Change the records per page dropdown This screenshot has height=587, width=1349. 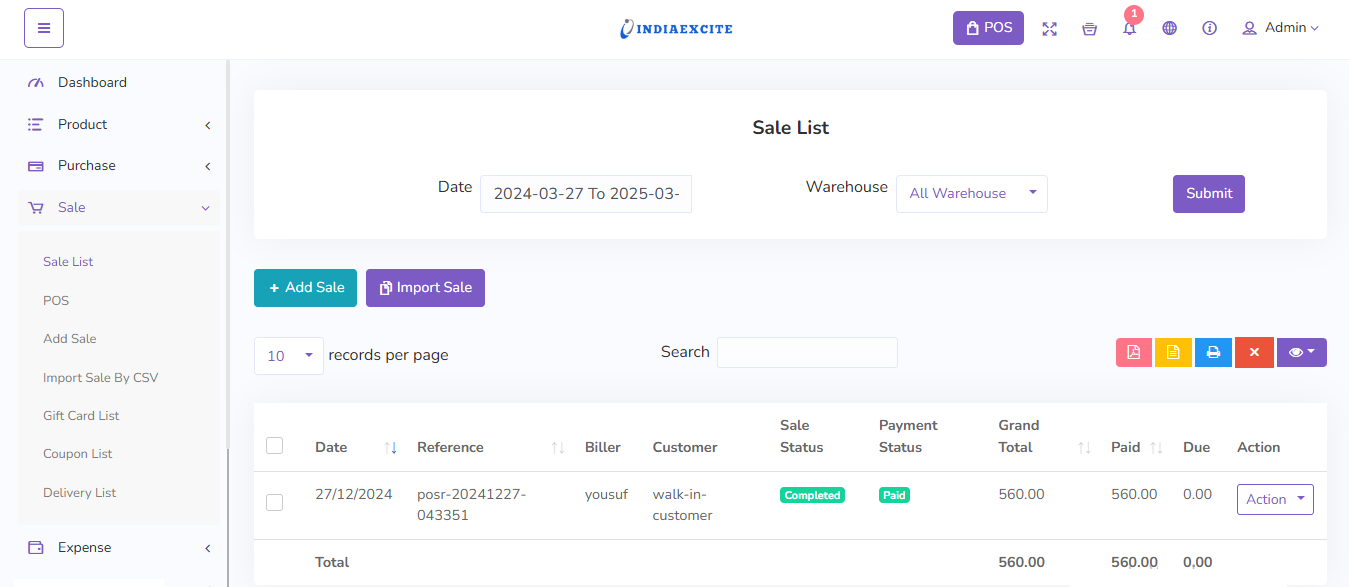288,356
